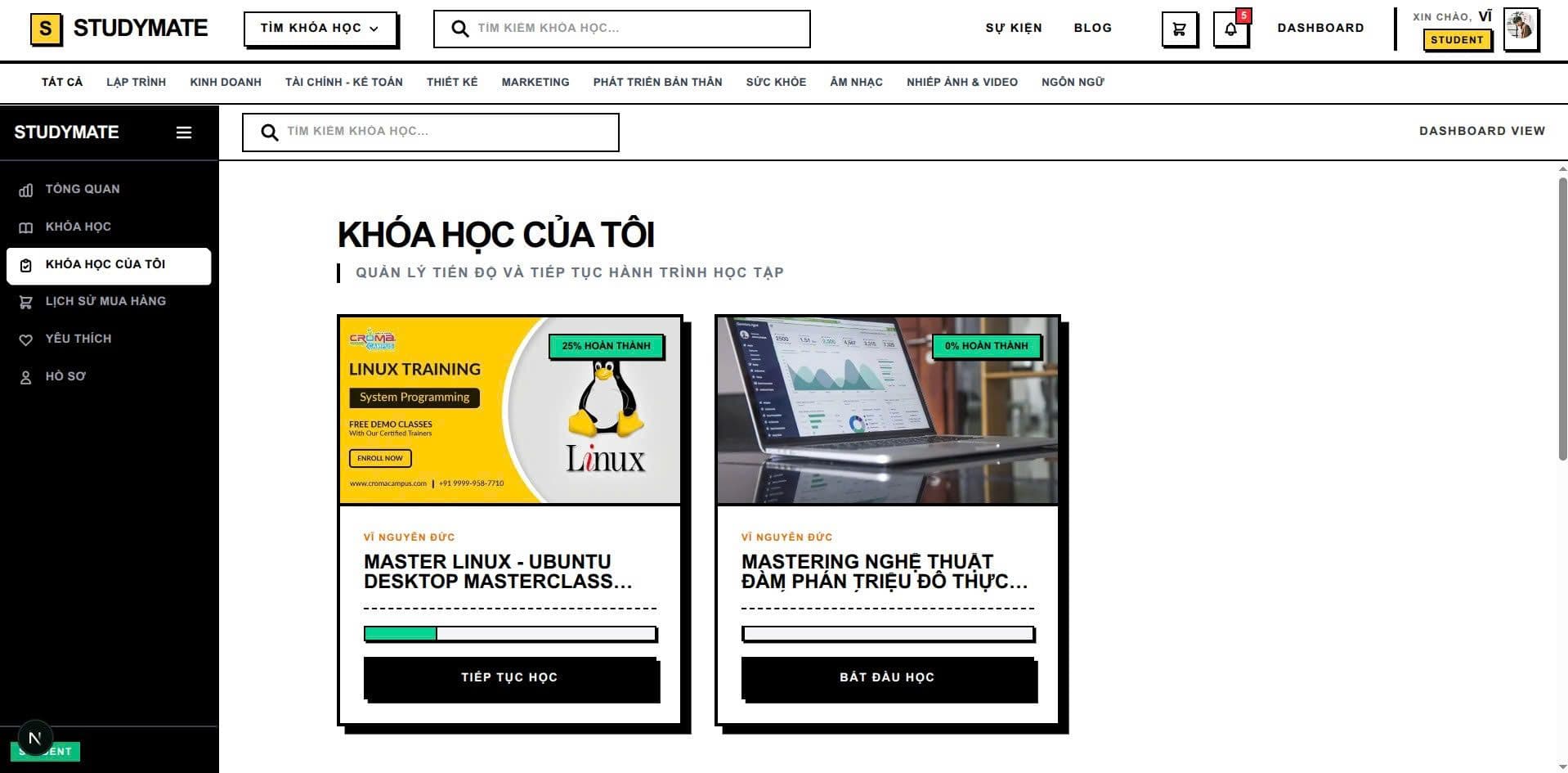
Task: Focus the dashboard course search field
Action: tap(431, 133)
